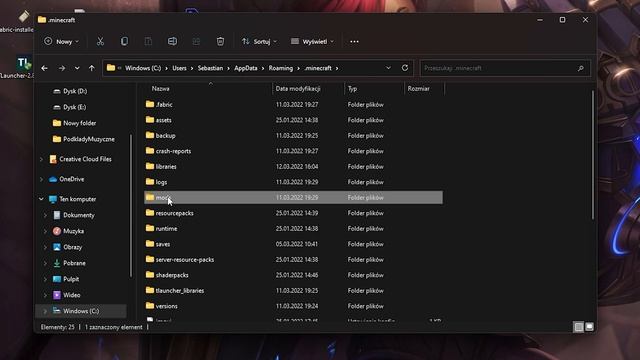Click the Paste icon in toolbar
Screen dimensions: 640x360
point(148,41)
